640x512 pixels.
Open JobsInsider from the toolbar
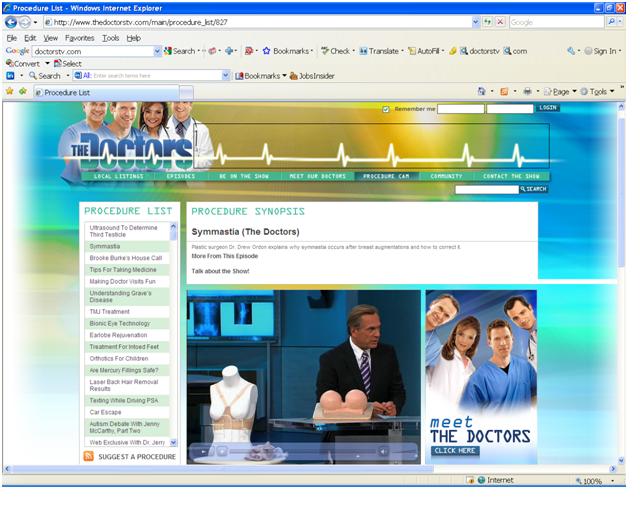(312, 76)
